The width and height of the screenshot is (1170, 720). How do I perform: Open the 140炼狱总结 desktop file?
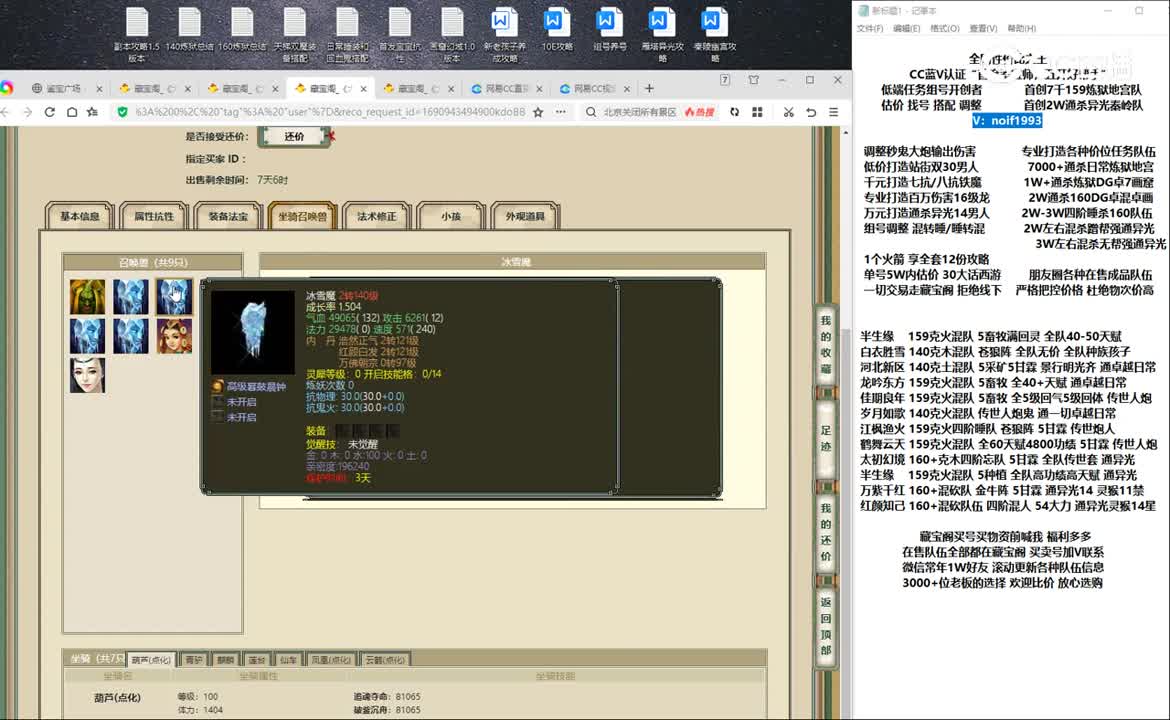pyautogui.click(x=190, y=30)
